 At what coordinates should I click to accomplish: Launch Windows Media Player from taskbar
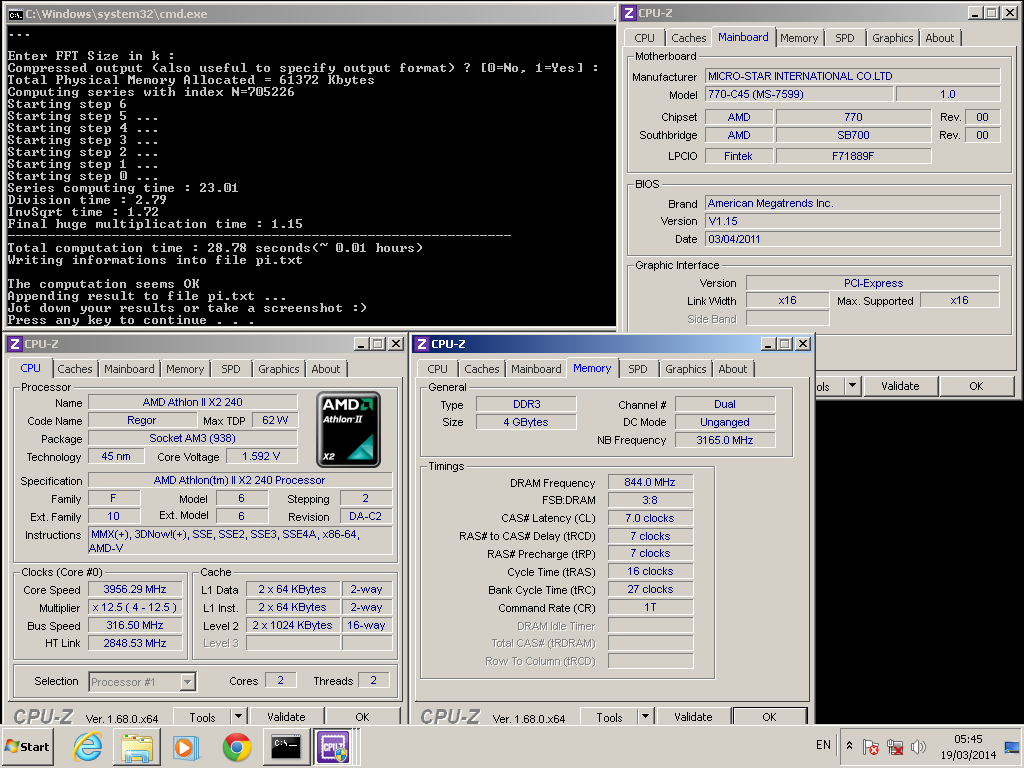187,746
